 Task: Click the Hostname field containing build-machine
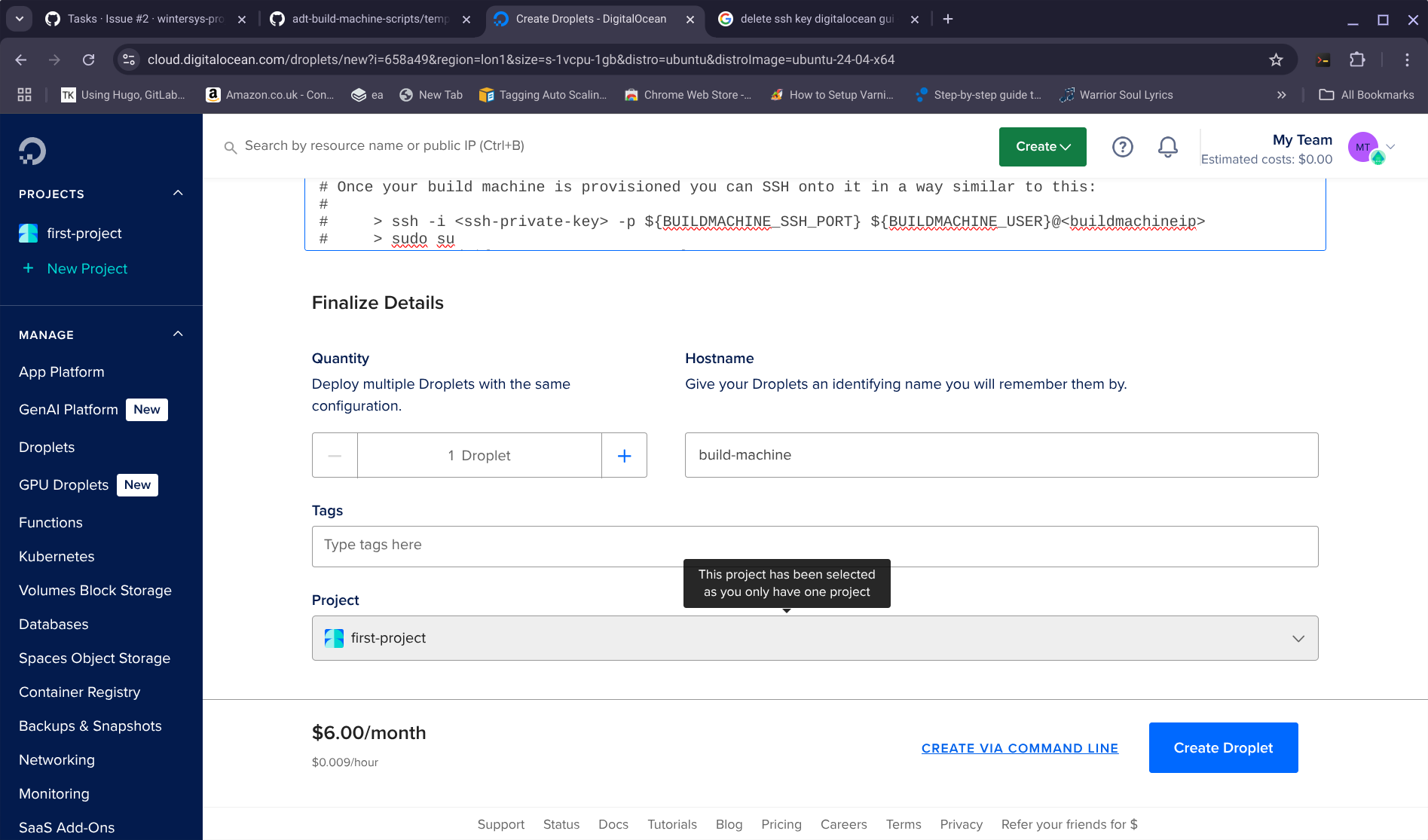(1001, 455)
